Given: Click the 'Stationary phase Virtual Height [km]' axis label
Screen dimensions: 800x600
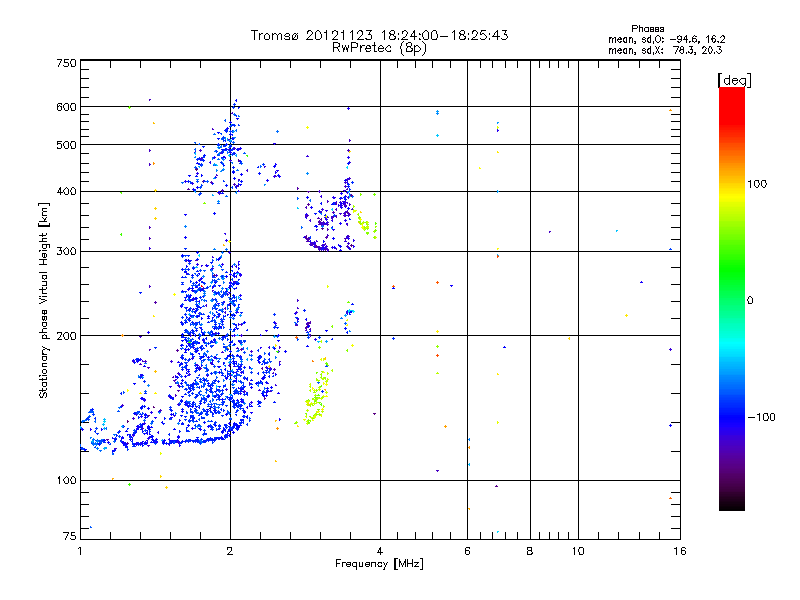Looking at the screenshot, I should 44,301.
